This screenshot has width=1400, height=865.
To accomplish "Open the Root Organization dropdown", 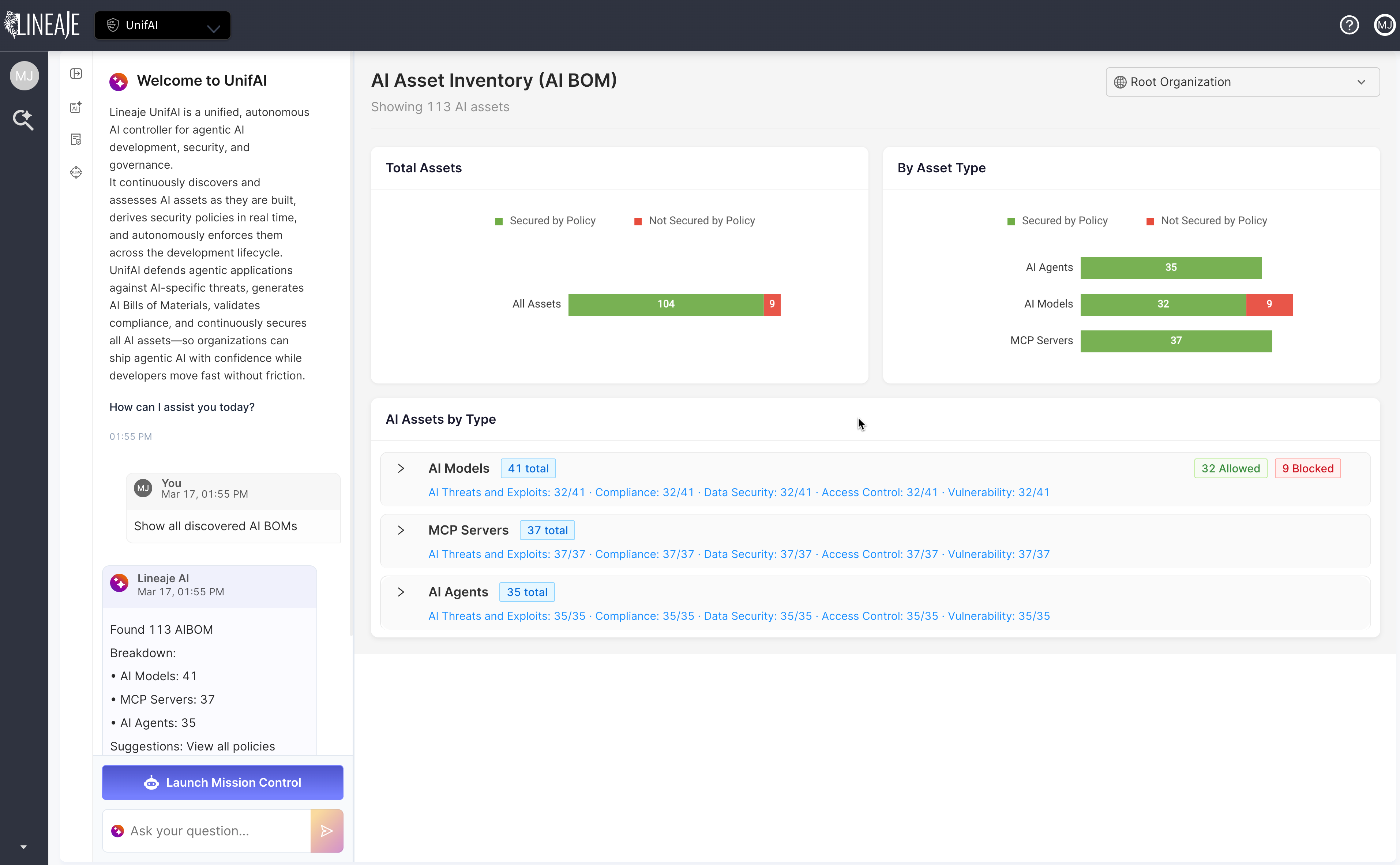I will pyautogui.click(x=1242, y=82).
